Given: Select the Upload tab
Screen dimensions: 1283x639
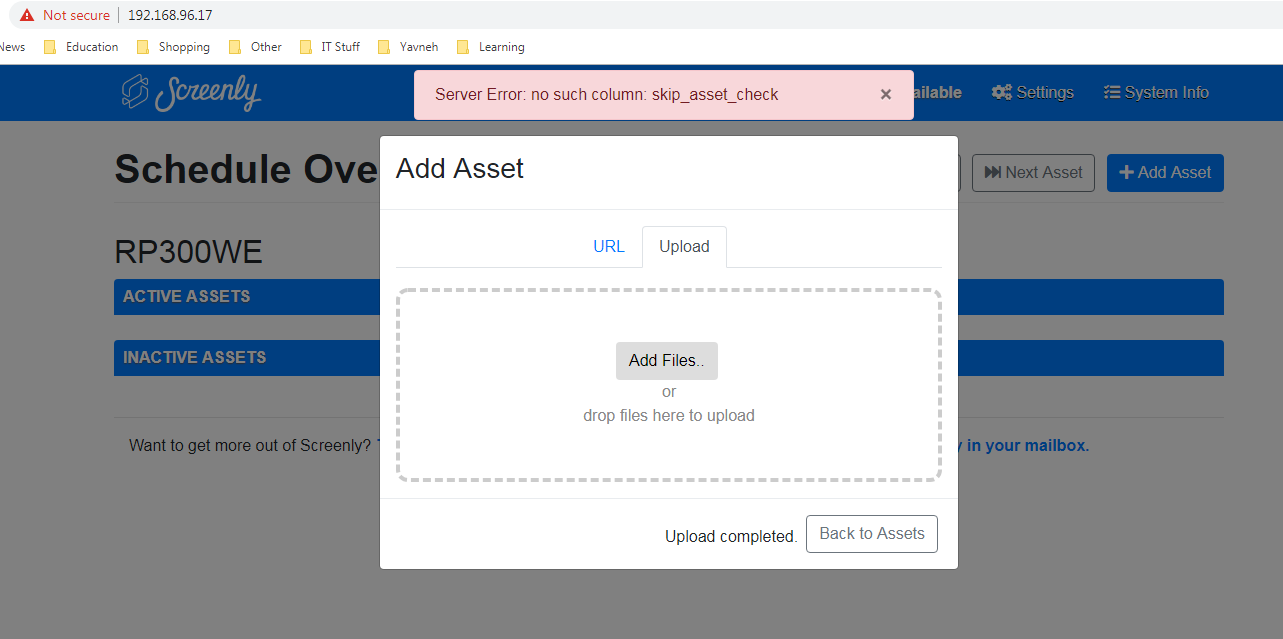Looking at the screenshot, I should (x=684, y=246).
